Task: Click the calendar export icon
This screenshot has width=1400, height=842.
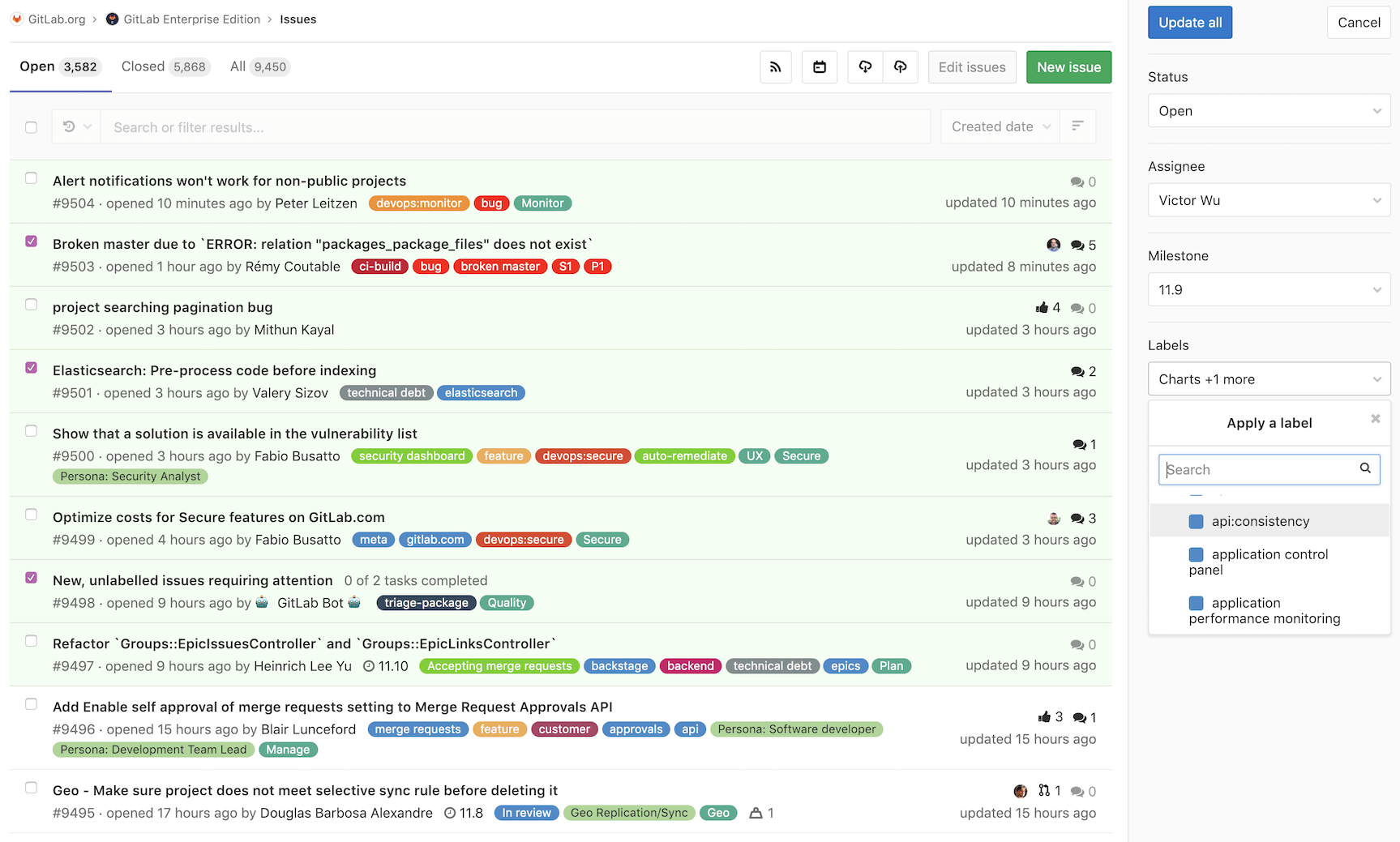Action: pos(820,67)
